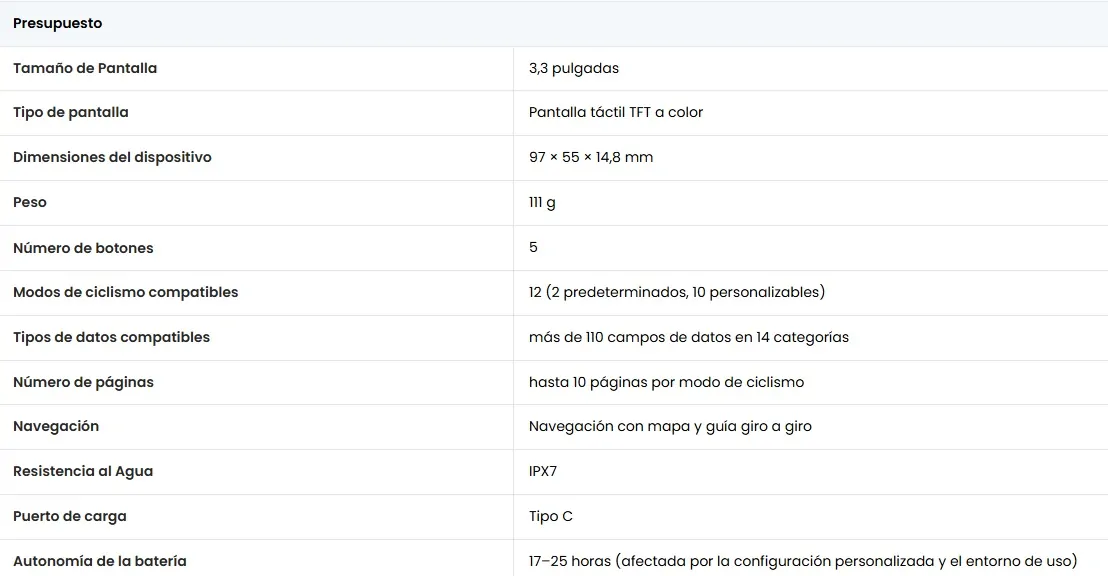Select the Número de páginas label
The width and height of the screenshot is (1108, 576).
coord(83,382)
